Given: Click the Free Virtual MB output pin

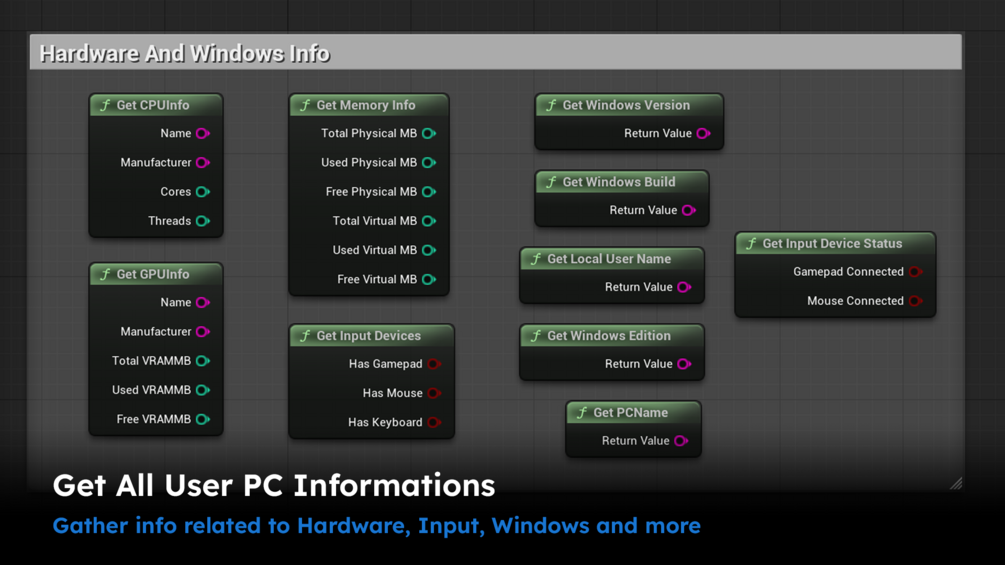Looking at the screenshot, I should coord(429,279).
